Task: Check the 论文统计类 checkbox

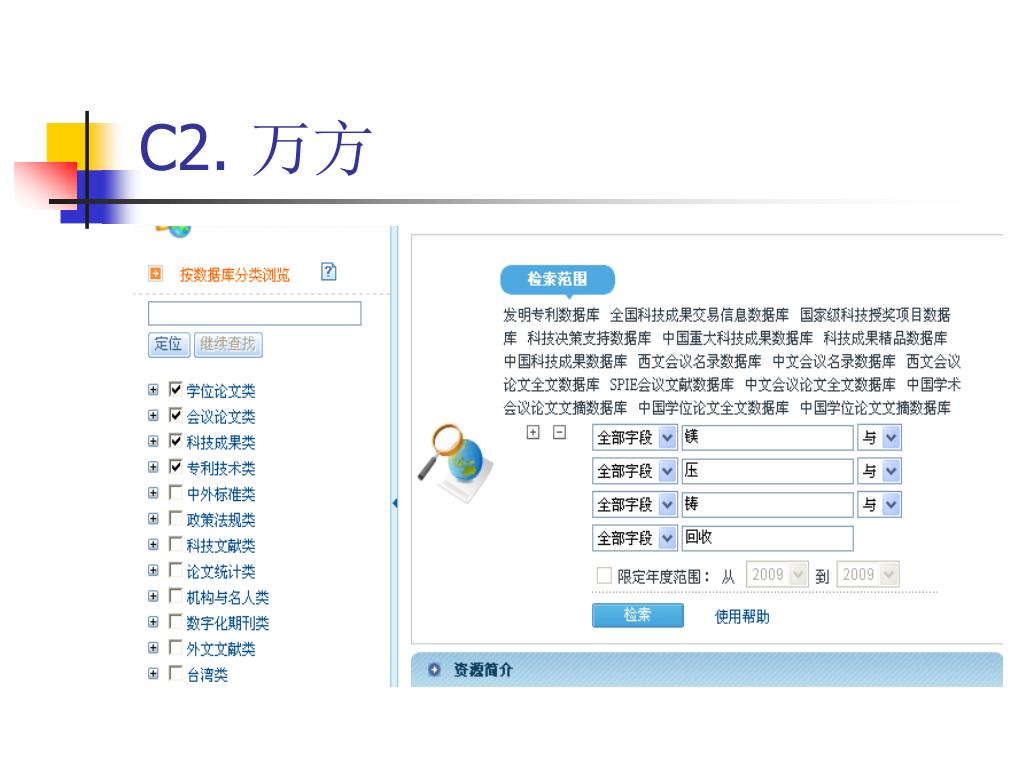Action: 175,569
